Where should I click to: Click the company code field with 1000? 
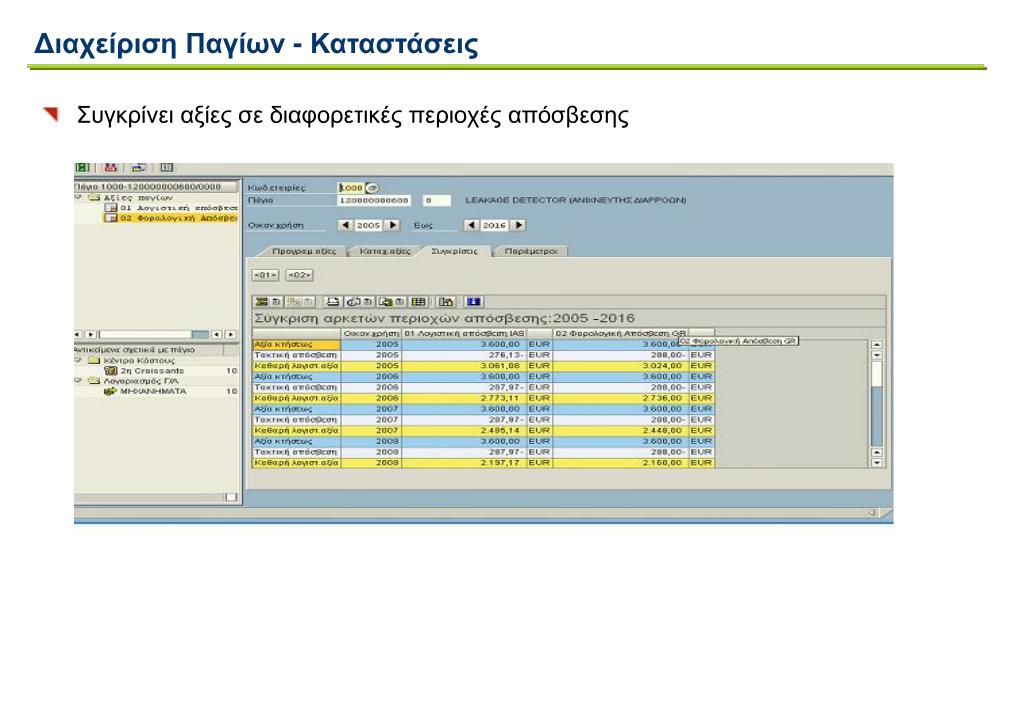(x=351, y=188)
